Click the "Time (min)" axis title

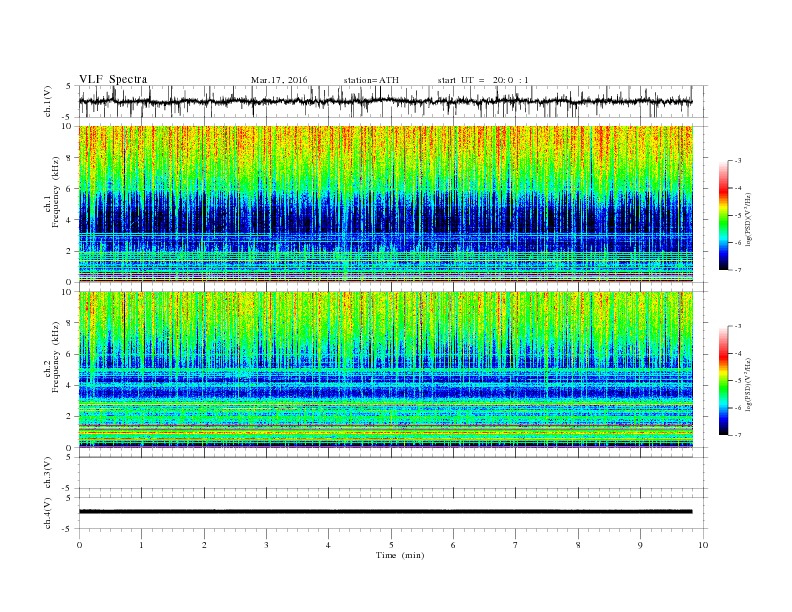(400, 555)
